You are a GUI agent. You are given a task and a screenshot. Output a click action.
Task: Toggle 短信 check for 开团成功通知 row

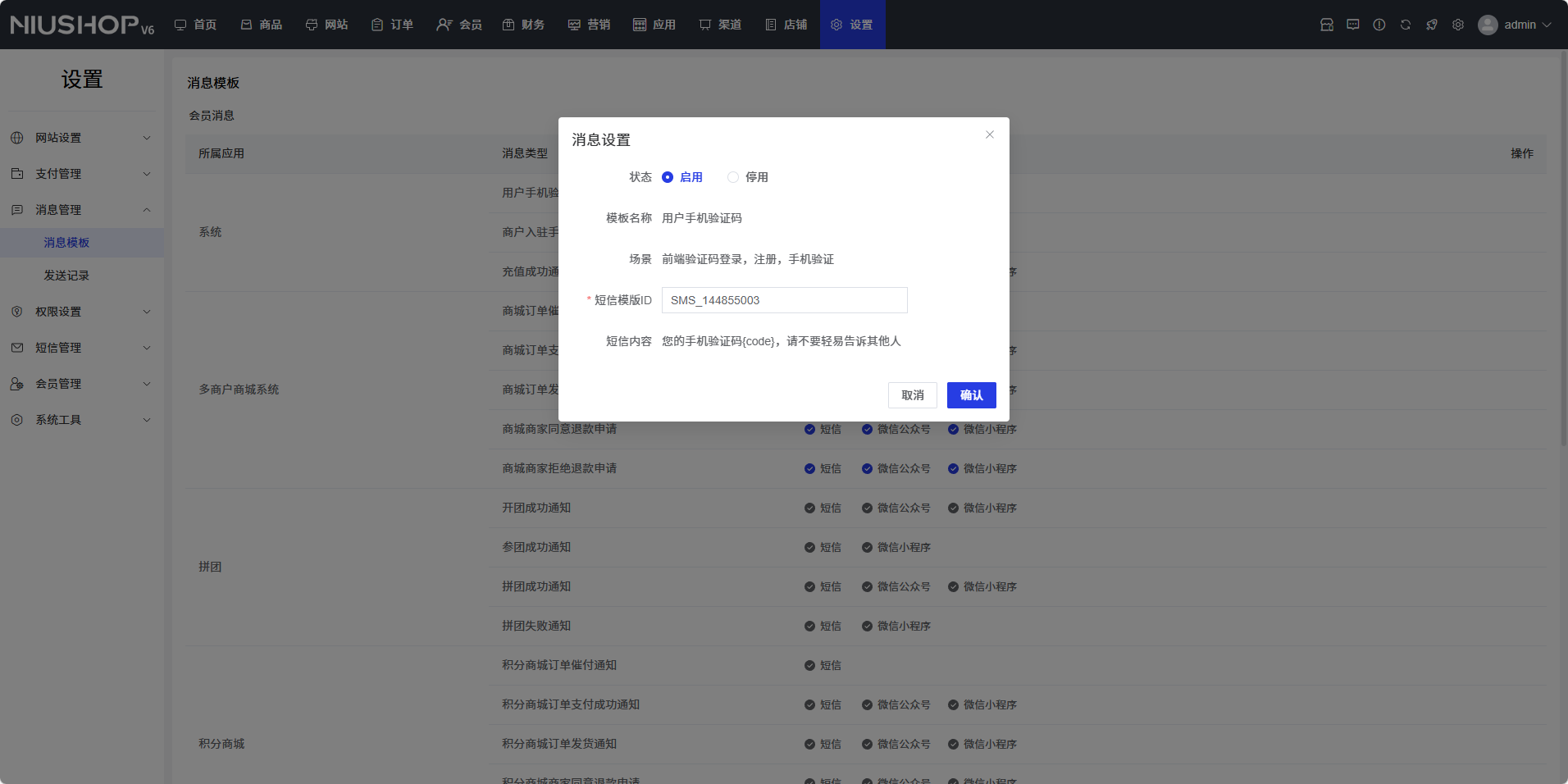pos(810,508)
